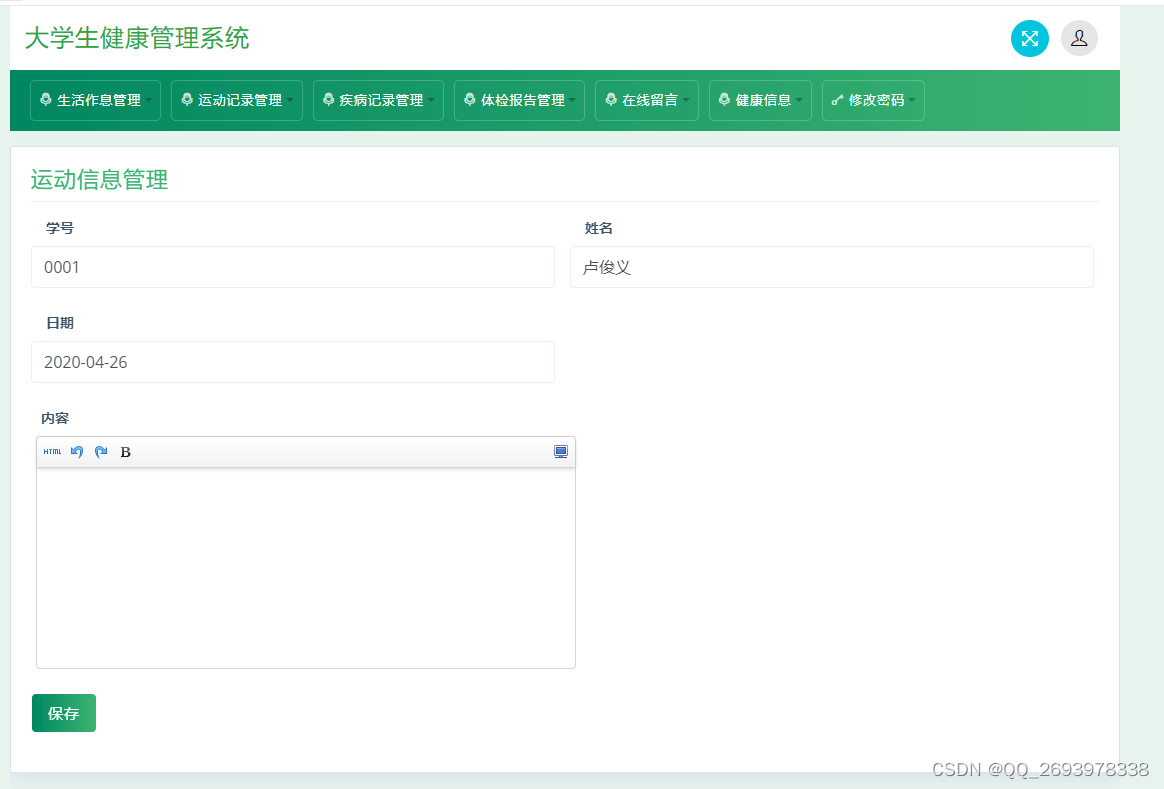This screenshot has width=1164, height=789.
Task: Expand the 修改密码 dropdown
Action: pos(873,100)
